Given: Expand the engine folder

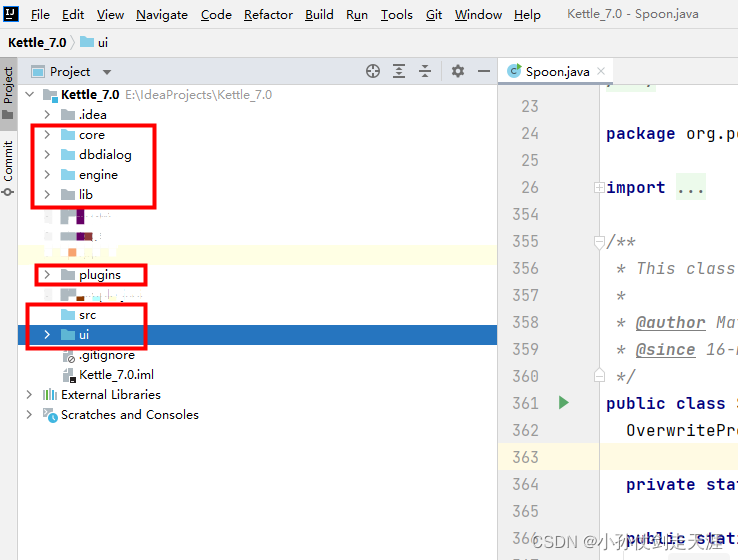Looking at the screenshot, I should pyautogui.click(x=47, y=175).
